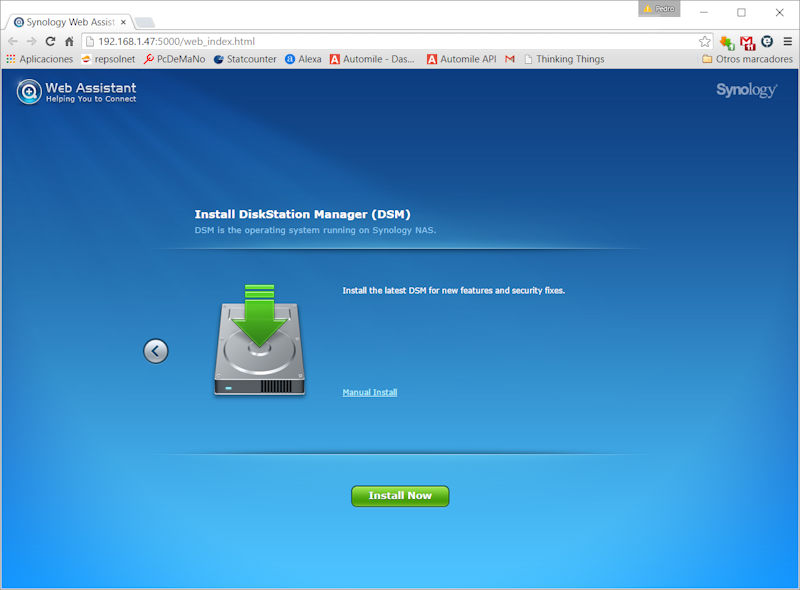Open the Automile API bookmark
800x590 pixels.
pyautogui.click(x=462, y=59)
